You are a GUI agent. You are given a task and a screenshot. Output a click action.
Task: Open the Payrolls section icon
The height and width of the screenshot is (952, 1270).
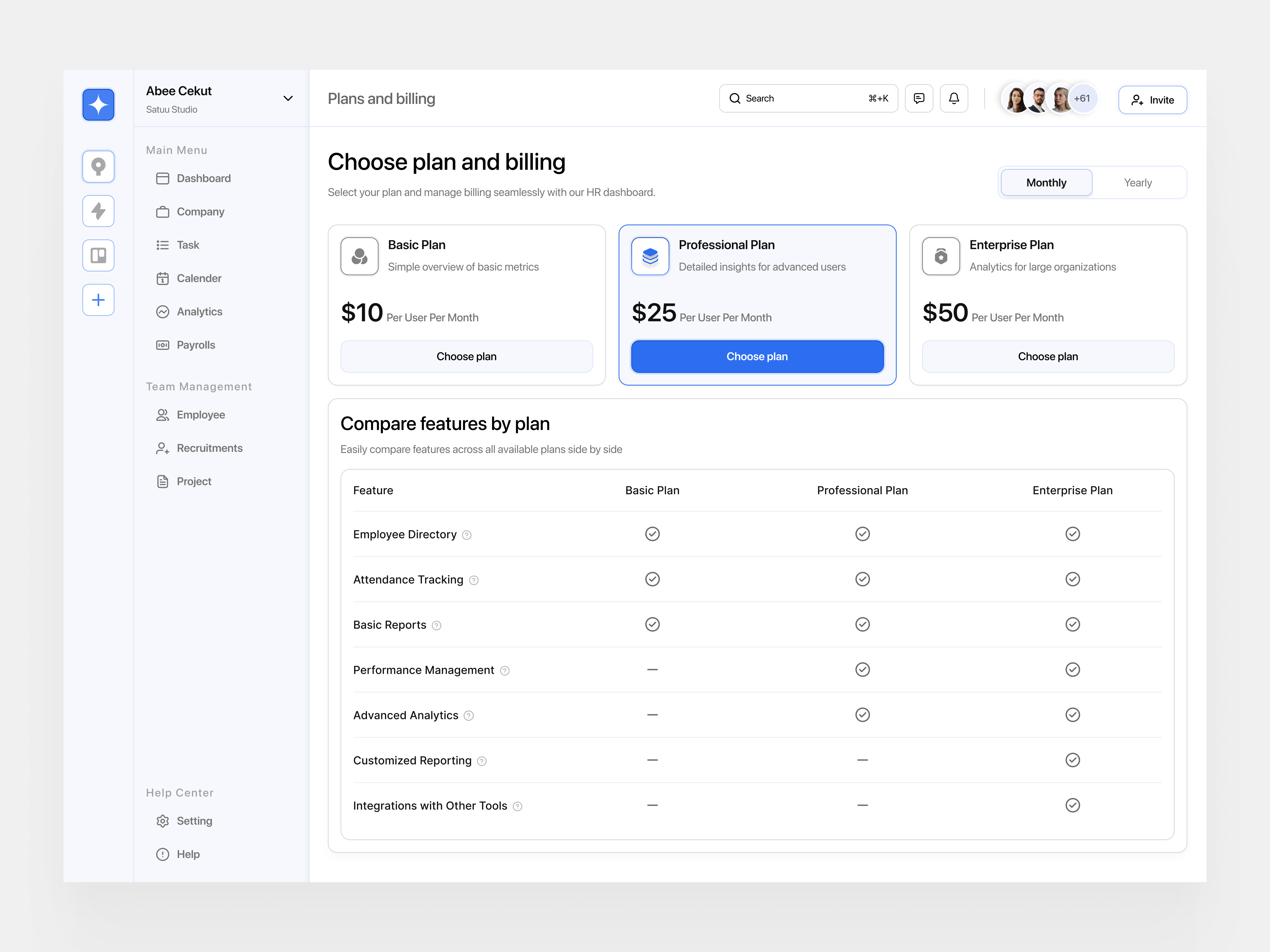pos(162,344)
